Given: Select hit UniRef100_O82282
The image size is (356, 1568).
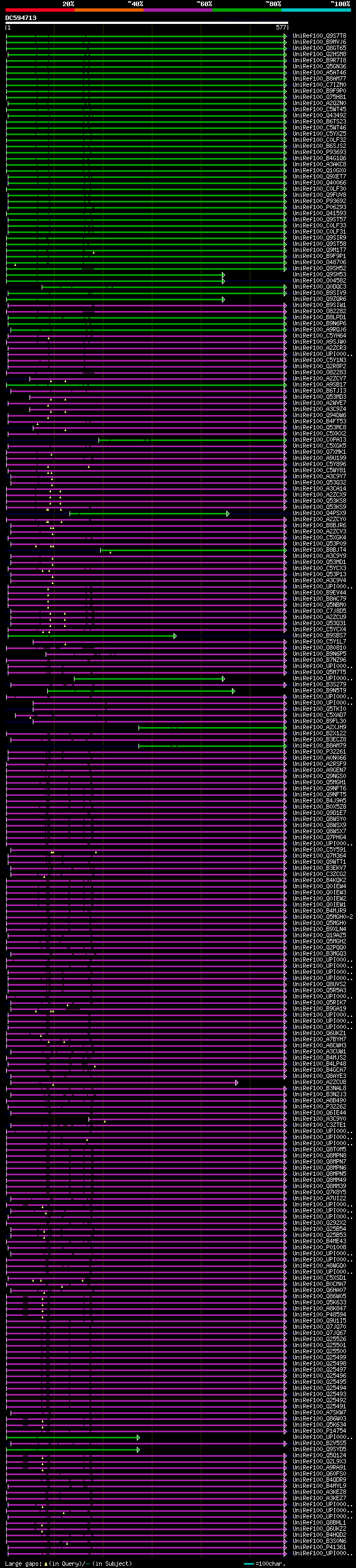Looking at the screenshot, I should point(319,311).
